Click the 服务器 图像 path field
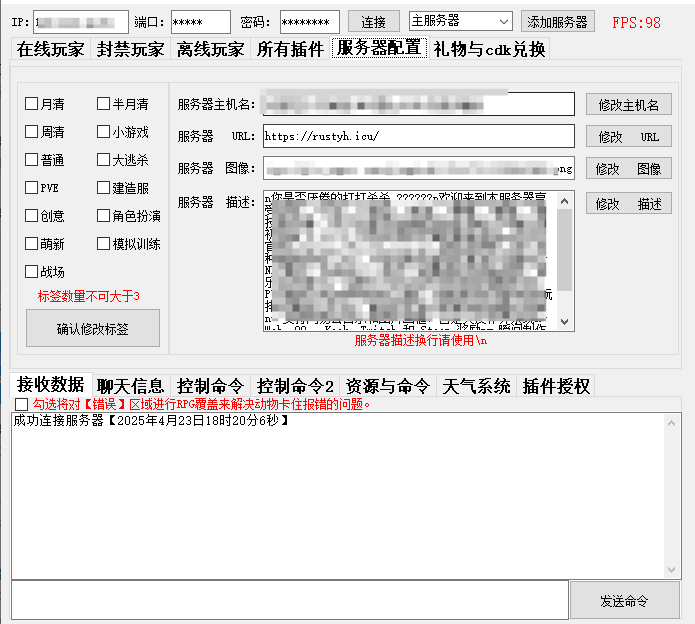The width and height of the screenshot is (695, 624). tap(419, 168)
